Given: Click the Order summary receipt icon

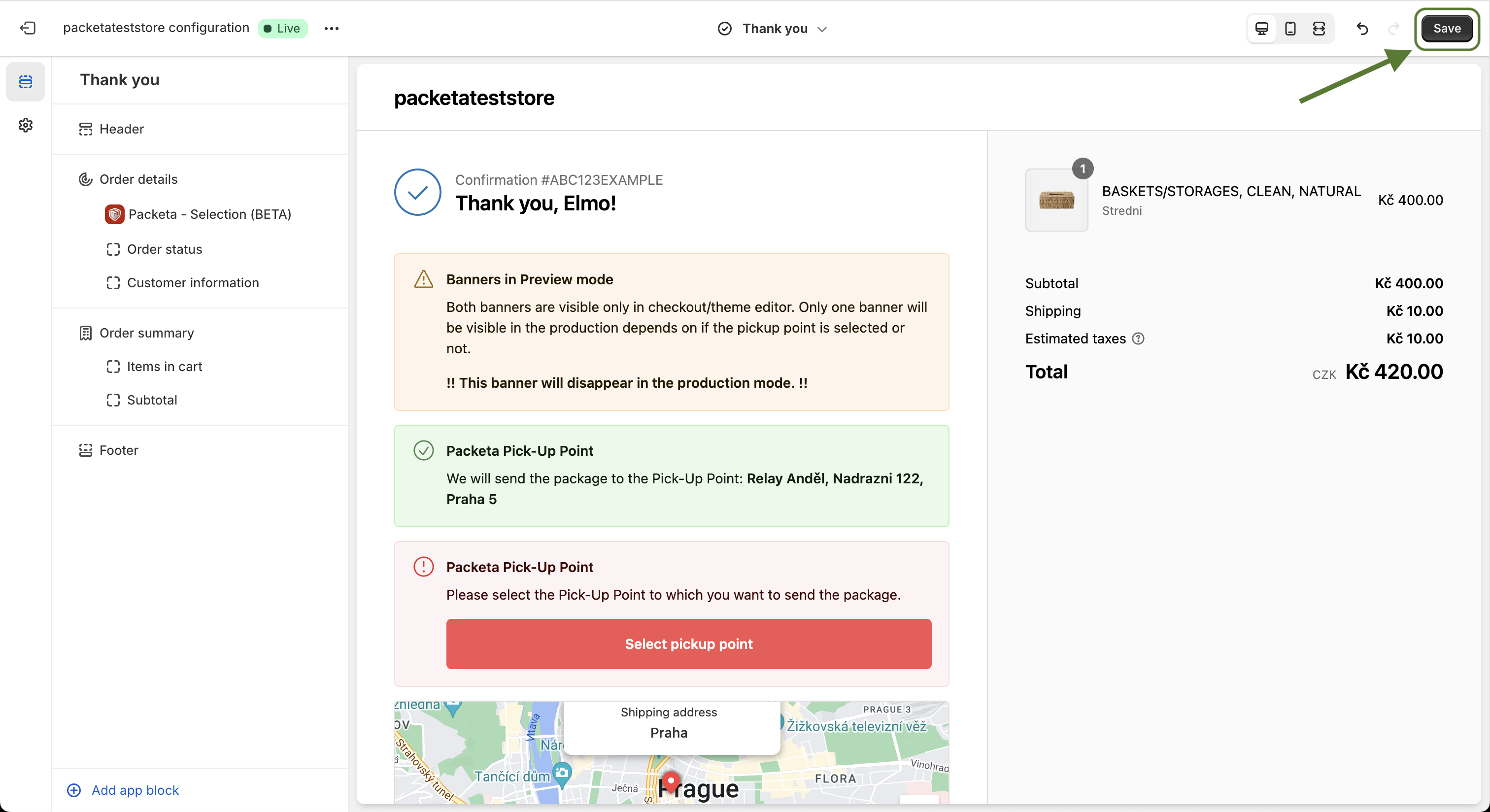Looking at the screenshot, I should (86, 333).
